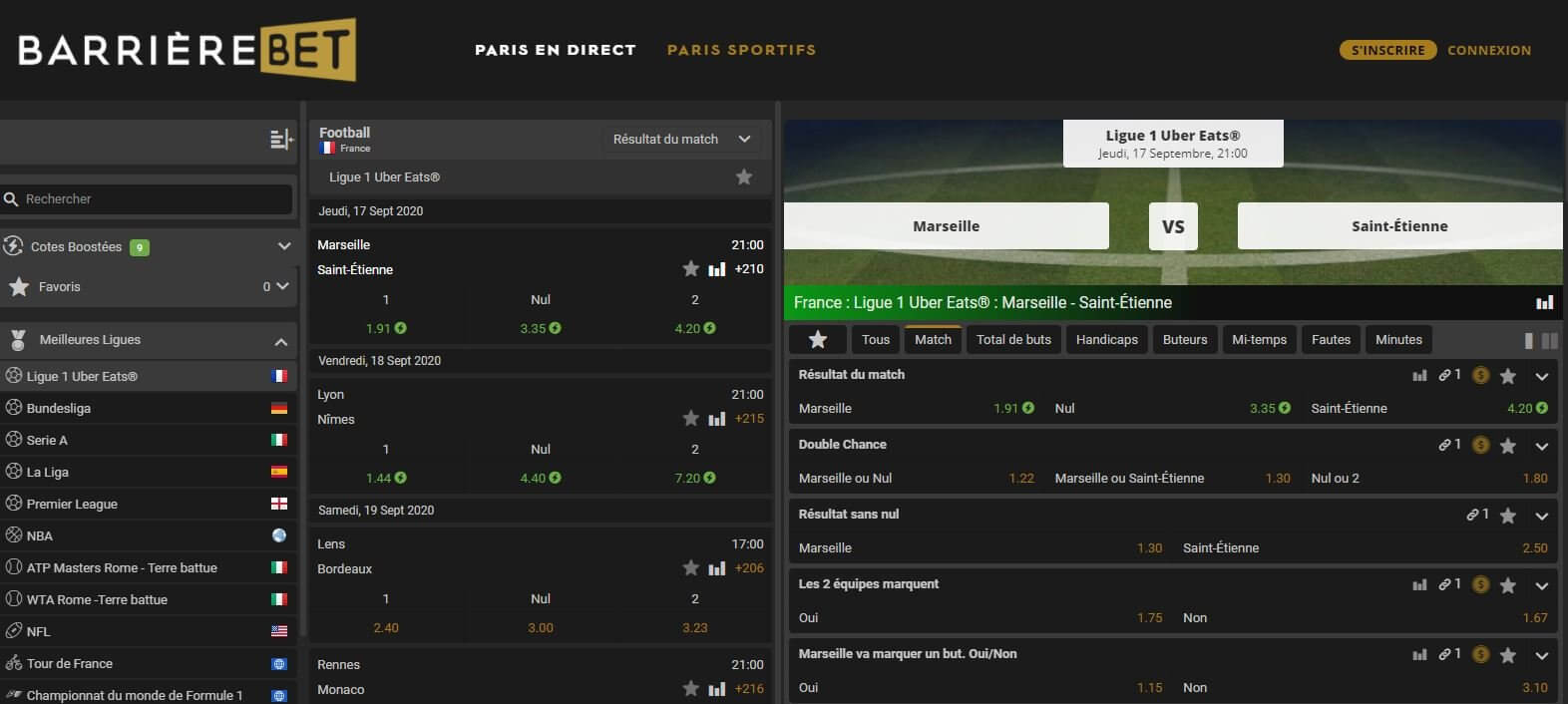
Task: Collapse the Meilleures Ligues section
Action: [281, 341]
